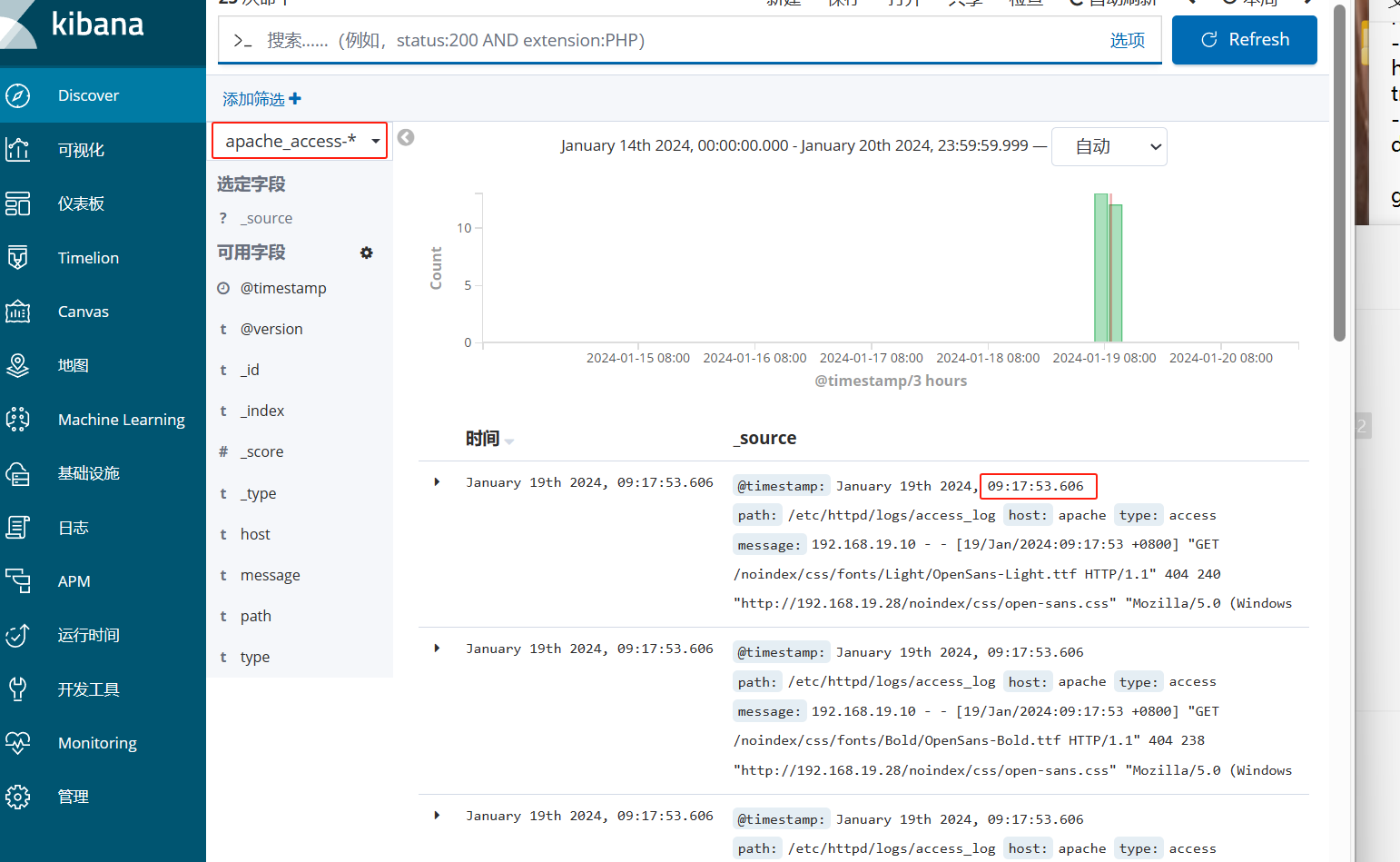Screen dimensions: 1400x862
Task: Select the type field
Action: point(254,657)
